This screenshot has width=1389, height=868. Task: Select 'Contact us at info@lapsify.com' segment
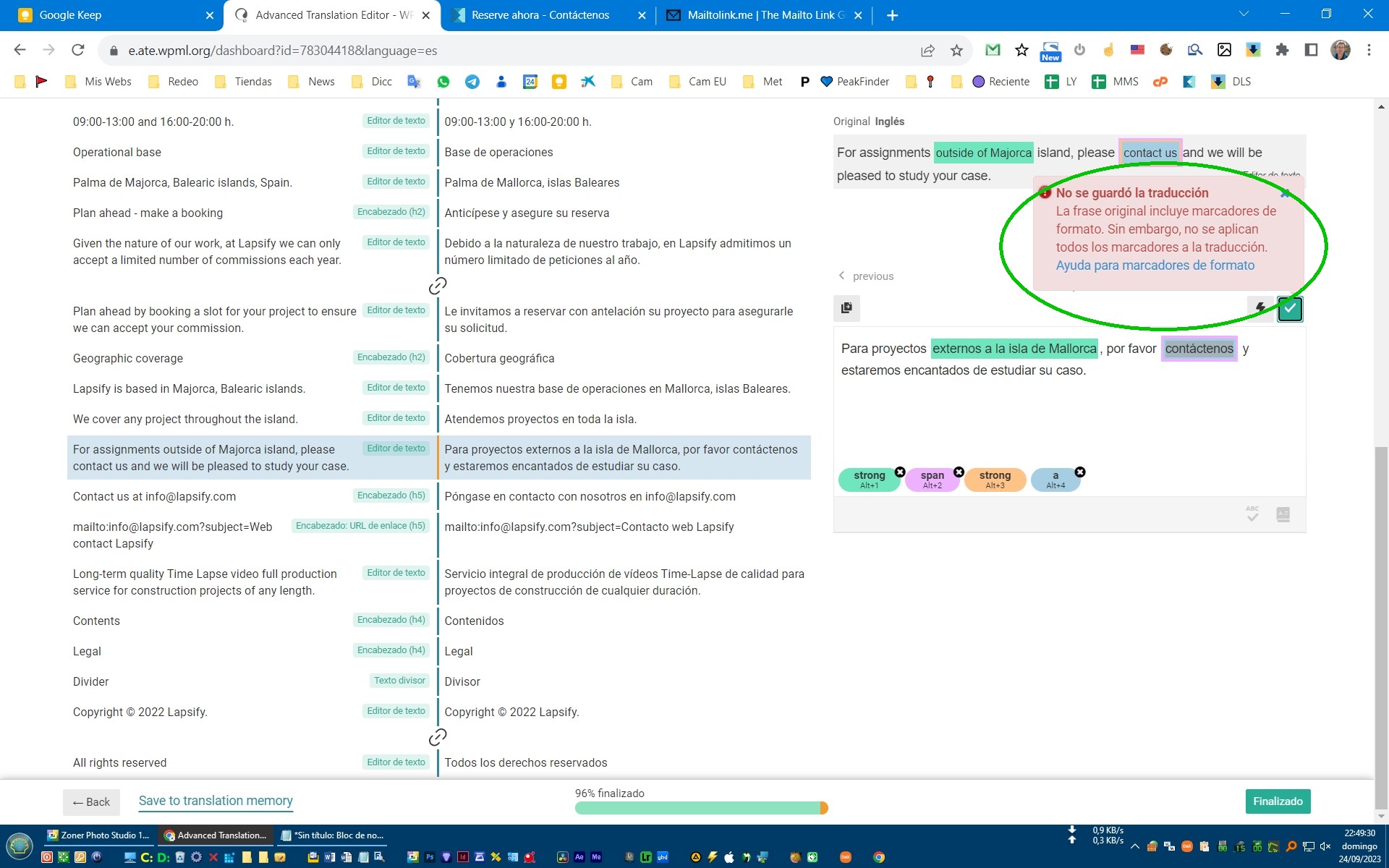click(154, 496)
